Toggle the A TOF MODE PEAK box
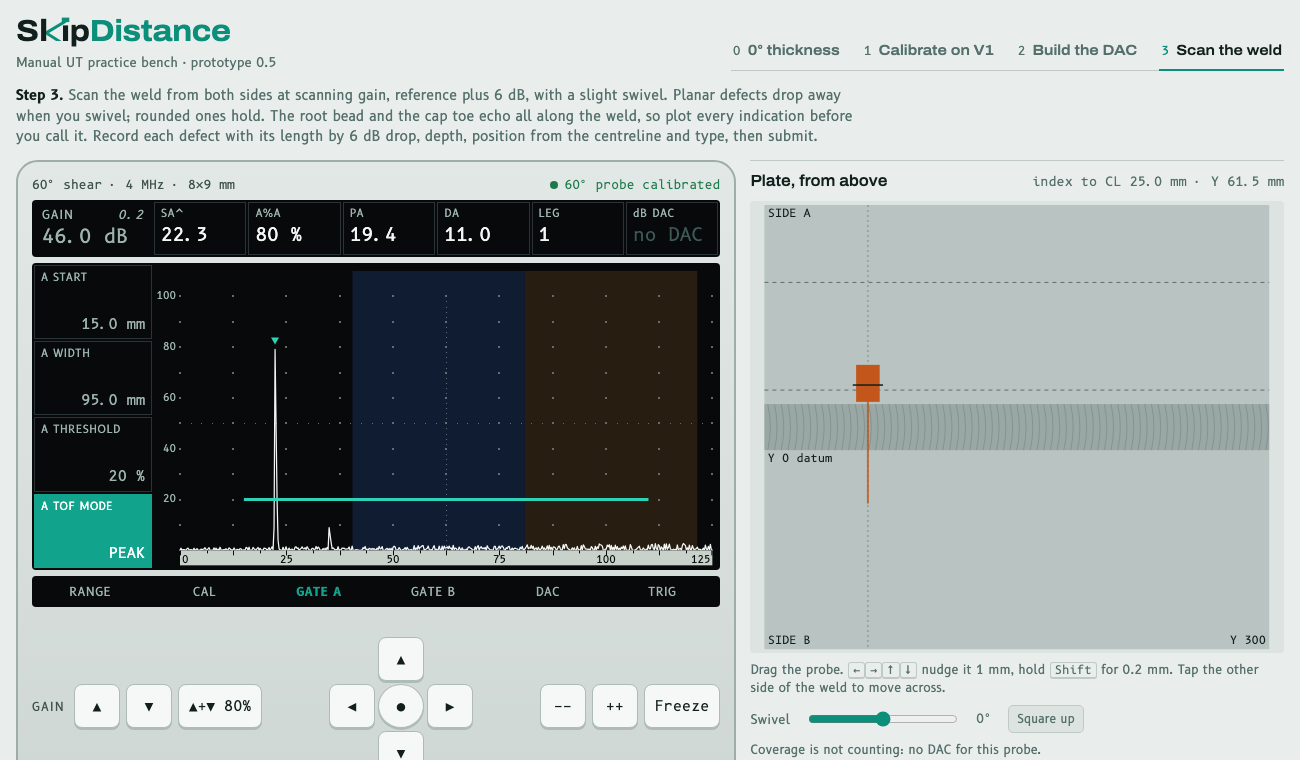This screenshot has height=760, width=1300. click(x=93, y=531)
